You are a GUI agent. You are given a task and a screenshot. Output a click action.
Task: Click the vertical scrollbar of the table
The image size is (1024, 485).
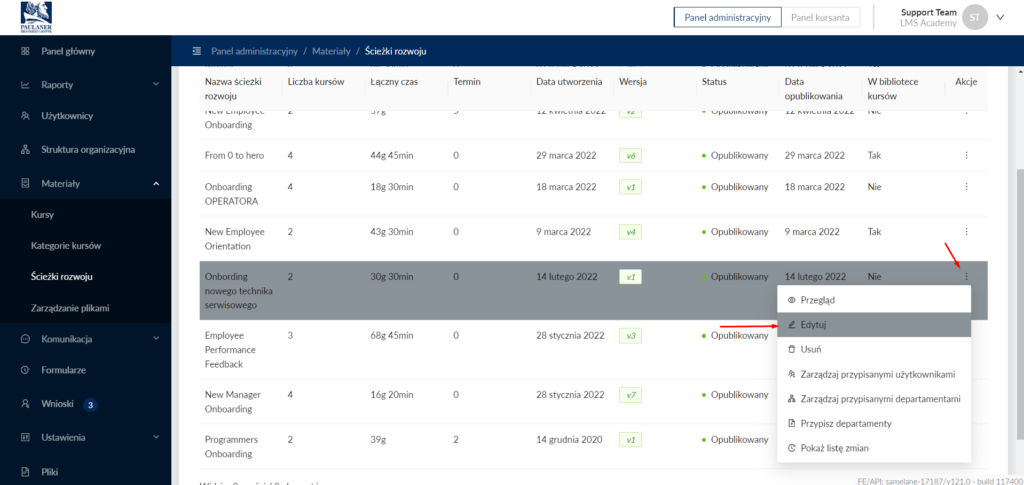[1017, 250]
